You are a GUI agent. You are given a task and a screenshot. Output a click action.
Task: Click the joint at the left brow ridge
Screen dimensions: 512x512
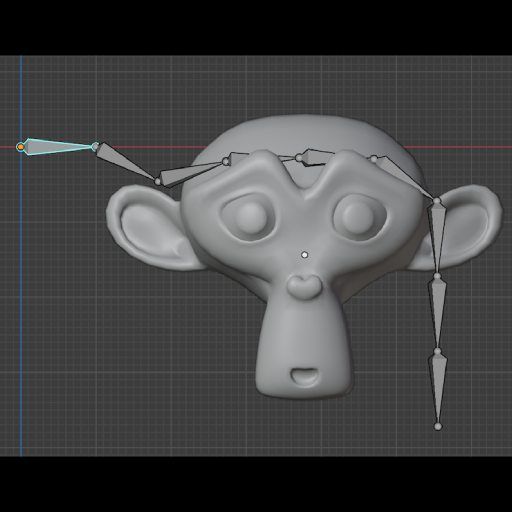pos(226,161)
